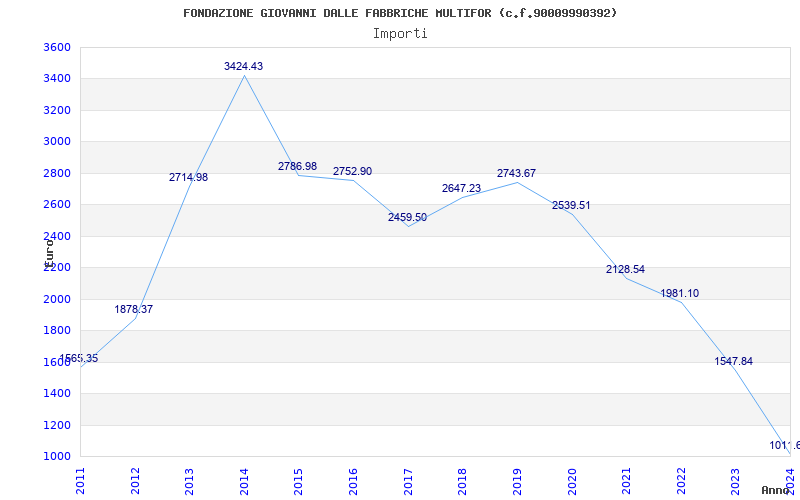
Task: Click the 3600 y-axis tick label
Action: [57, 47]
